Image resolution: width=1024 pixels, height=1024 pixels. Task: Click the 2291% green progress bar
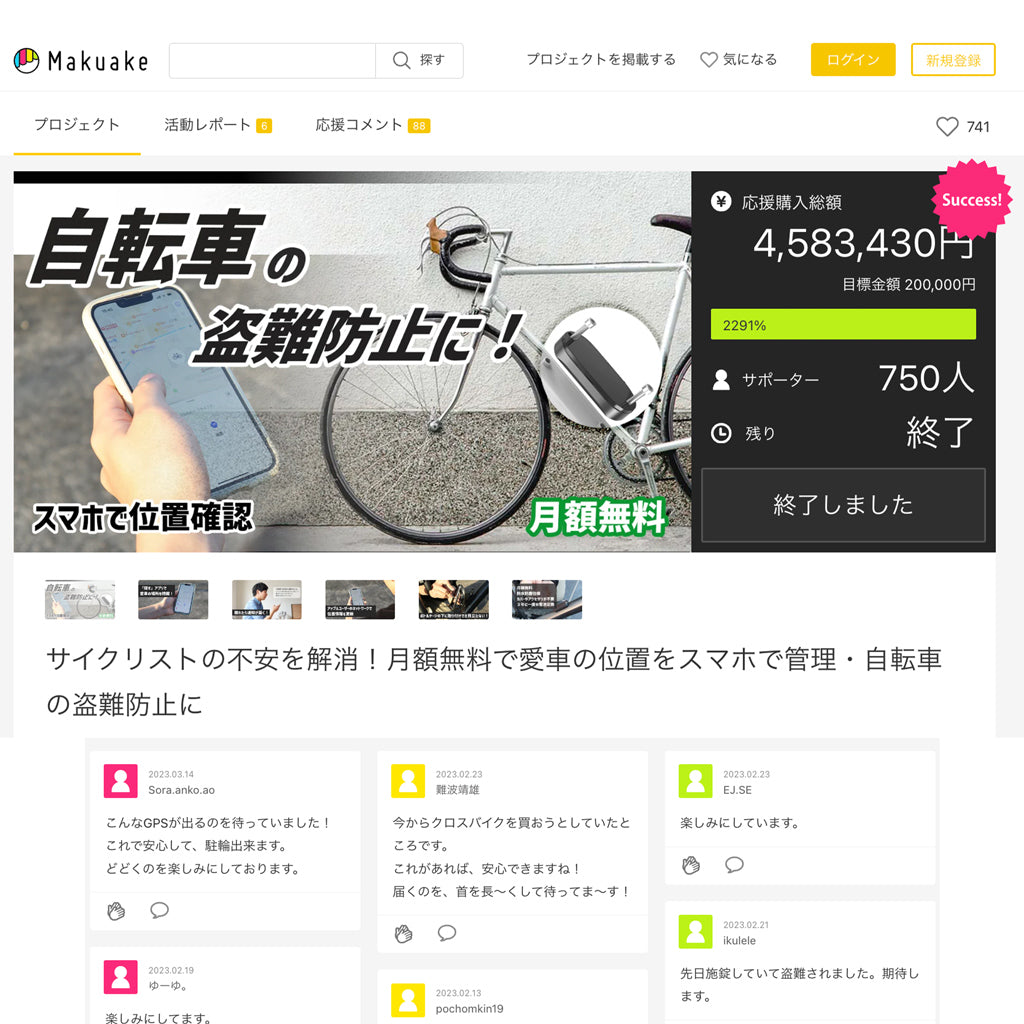pos(843,325)
